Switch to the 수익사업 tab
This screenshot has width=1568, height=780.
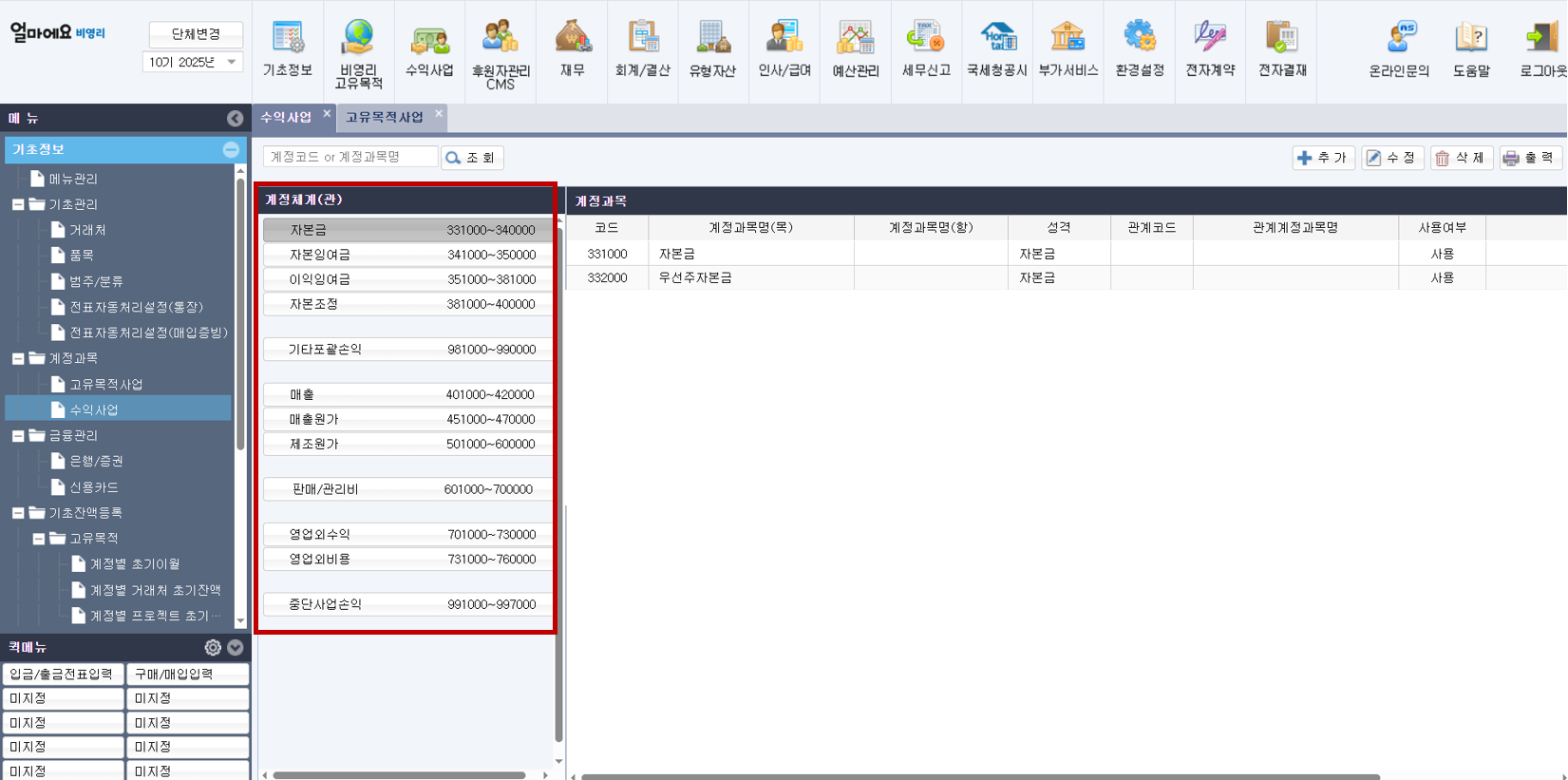286,117
